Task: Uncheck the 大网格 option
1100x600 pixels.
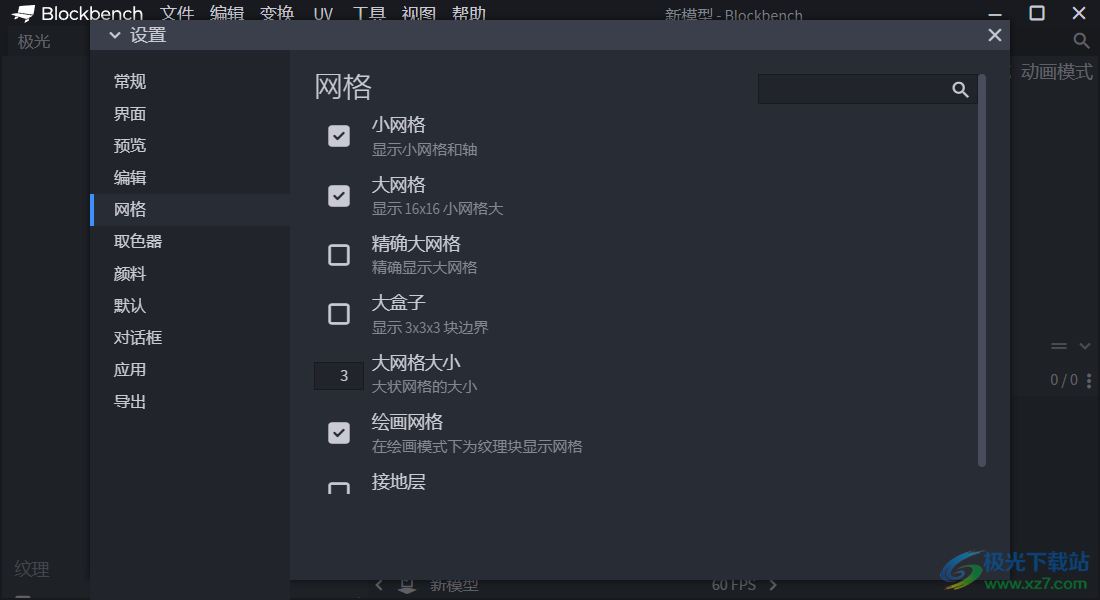Action: click(339, 195)
